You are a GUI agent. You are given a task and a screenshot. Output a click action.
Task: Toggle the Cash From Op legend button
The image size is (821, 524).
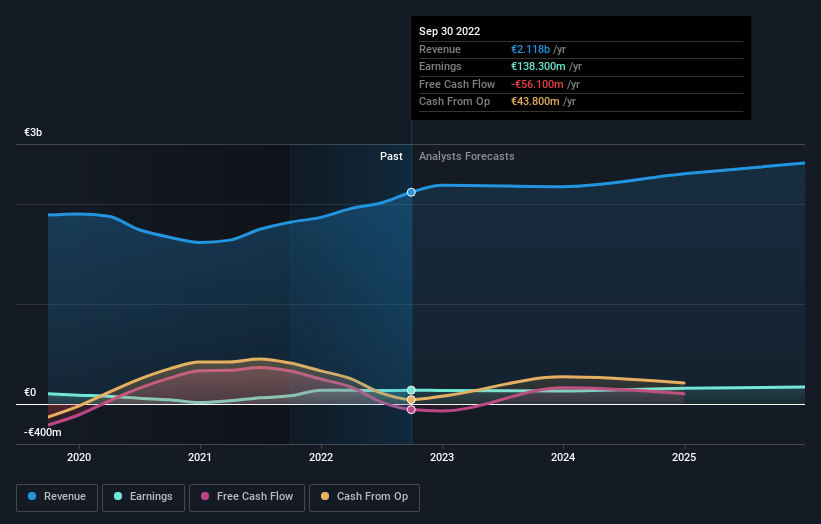[364, 497]
